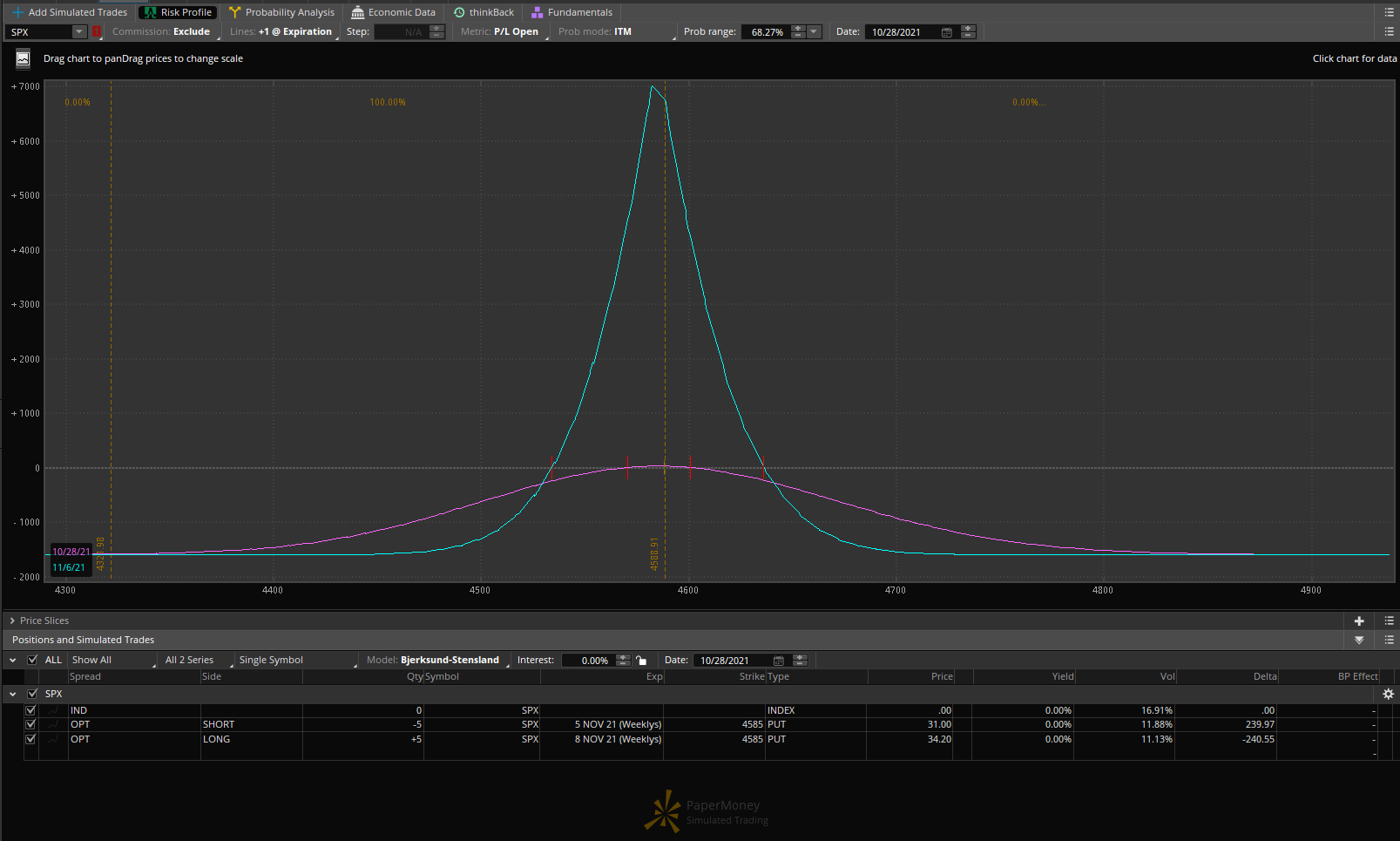Open the Commission Exclude setting
Image resolution: width=1400 pixels, height=841 pixels.
tap(191, 32)
